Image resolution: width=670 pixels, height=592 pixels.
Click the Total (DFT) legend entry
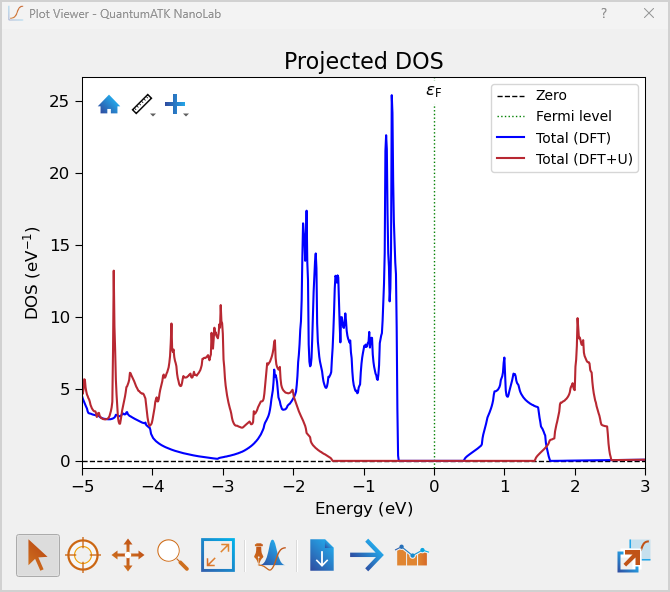pos(573,138)
